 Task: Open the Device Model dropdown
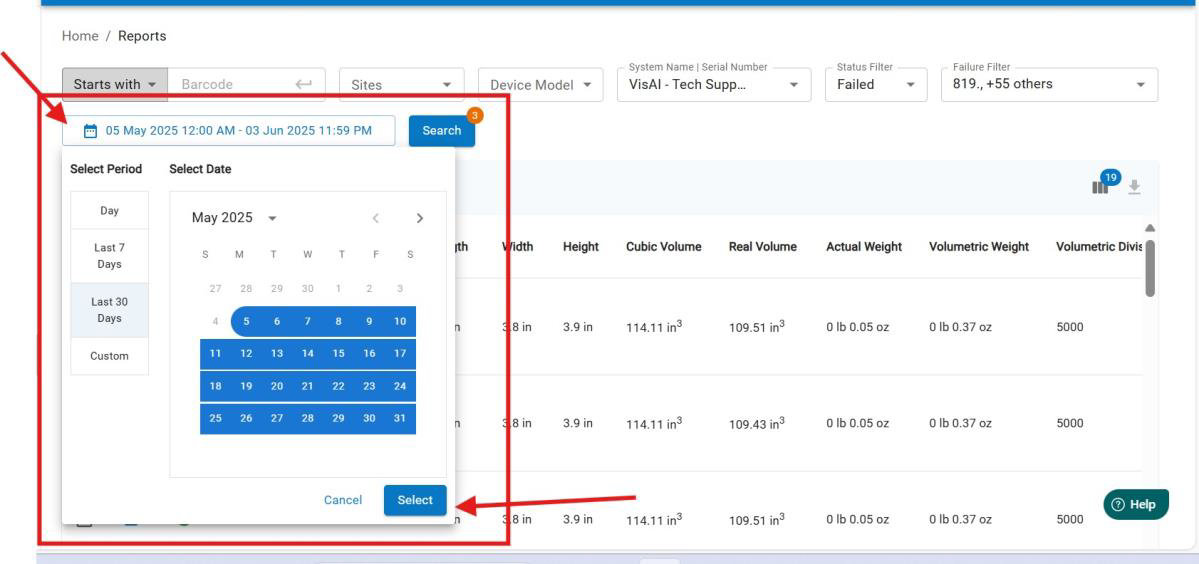coord(541,85)
